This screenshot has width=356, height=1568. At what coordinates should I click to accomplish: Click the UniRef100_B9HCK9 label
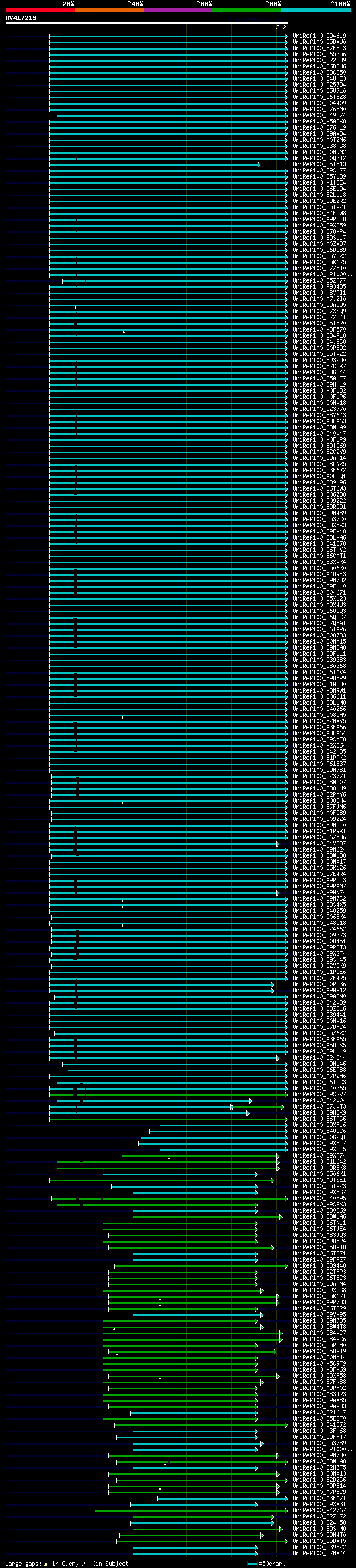point(319,1112)
